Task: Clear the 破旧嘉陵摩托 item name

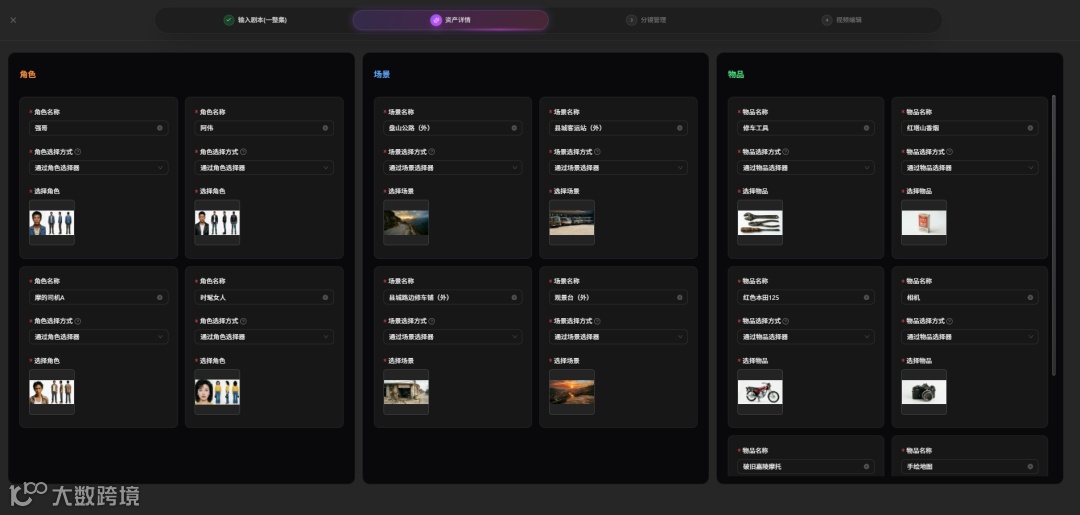Action: (x=866, y=467)
